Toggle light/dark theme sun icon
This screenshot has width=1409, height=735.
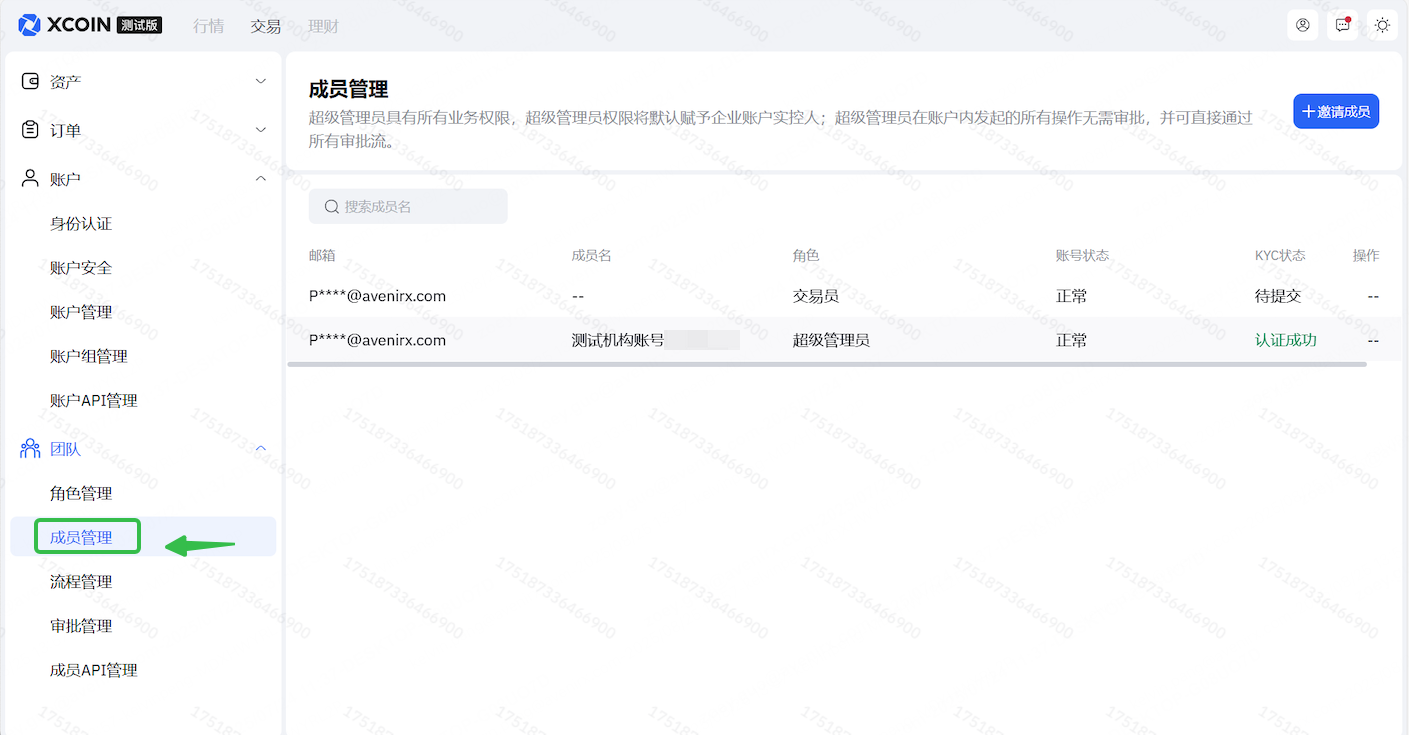(1382, 25)
